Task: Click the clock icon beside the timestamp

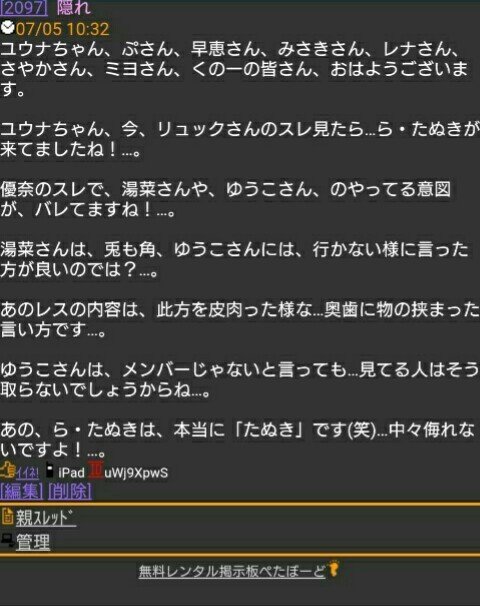Action: (x=7, y=28)
